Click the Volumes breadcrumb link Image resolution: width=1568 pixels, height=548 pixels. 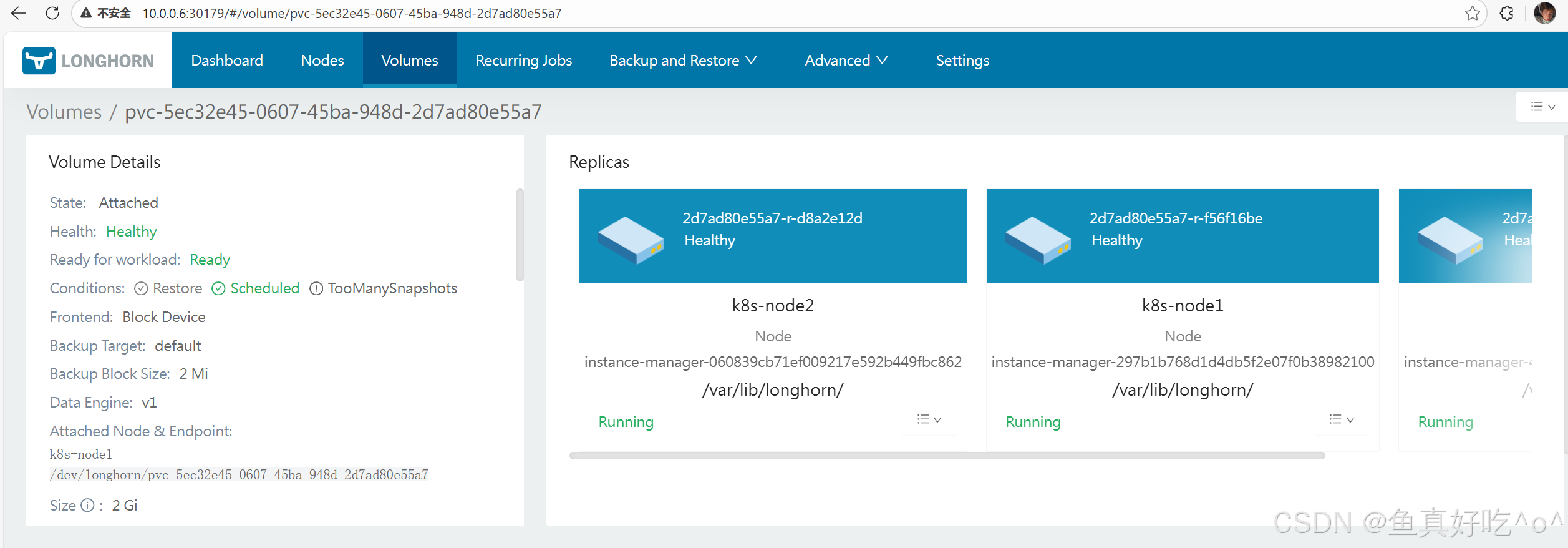click(x=64, y=112)
